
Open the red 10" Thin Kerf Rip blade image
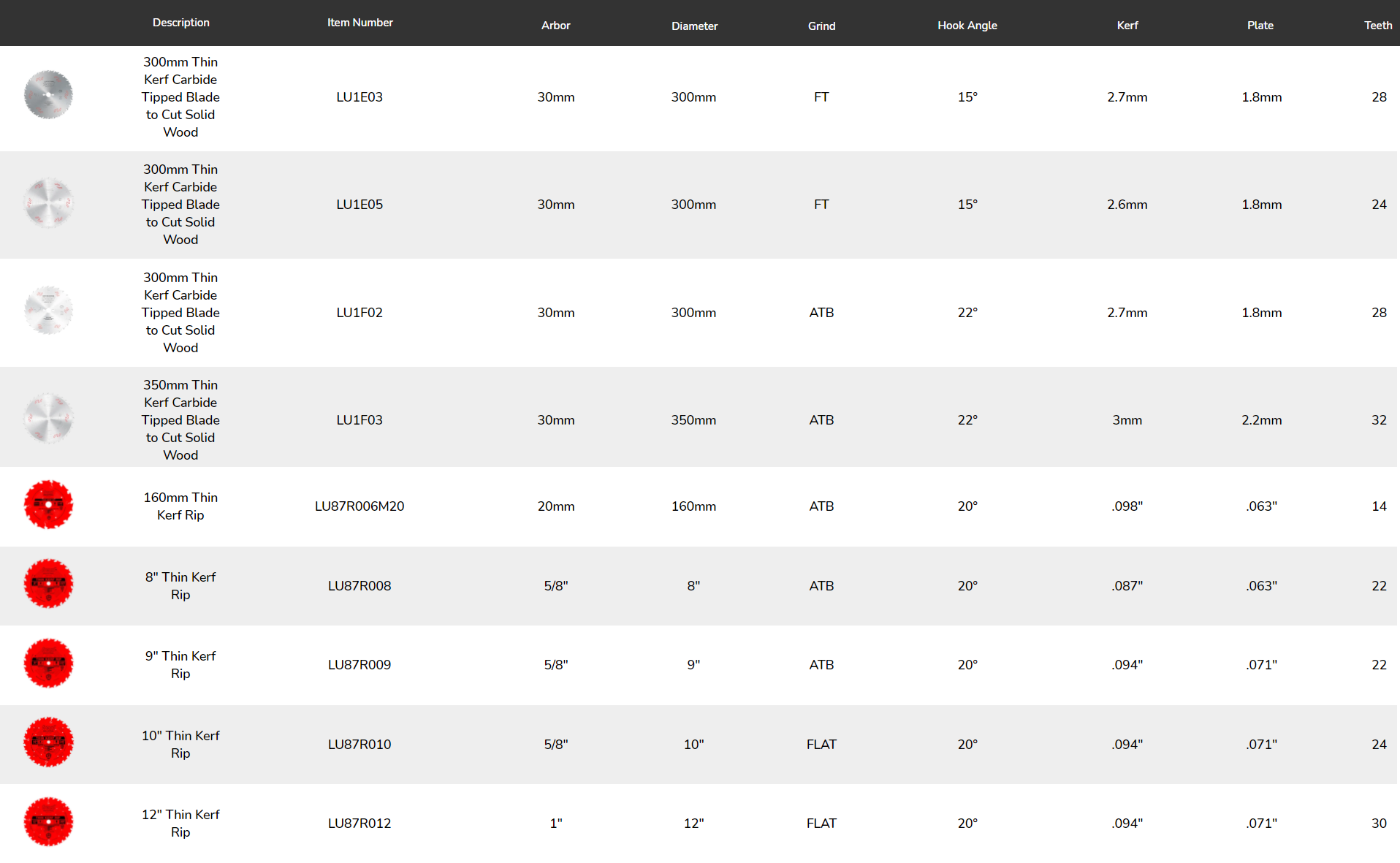pyautogui.click(x=48, y=742)
